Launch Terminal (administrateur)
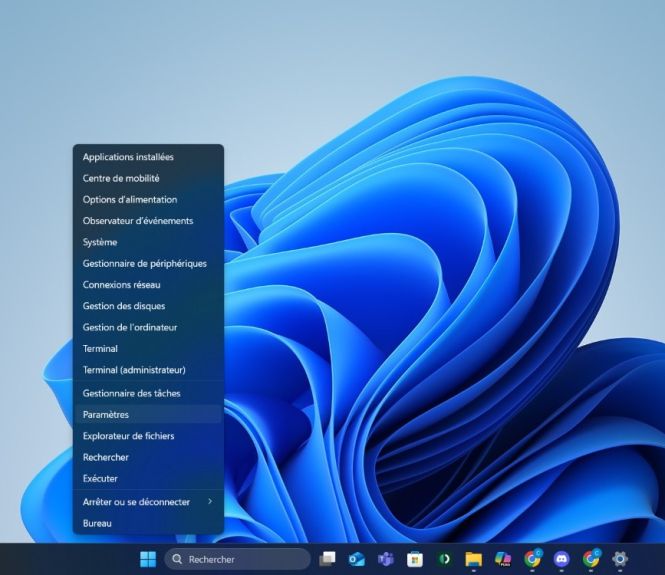This screenshot has height=575, width=665. click(x=148, y=370)
